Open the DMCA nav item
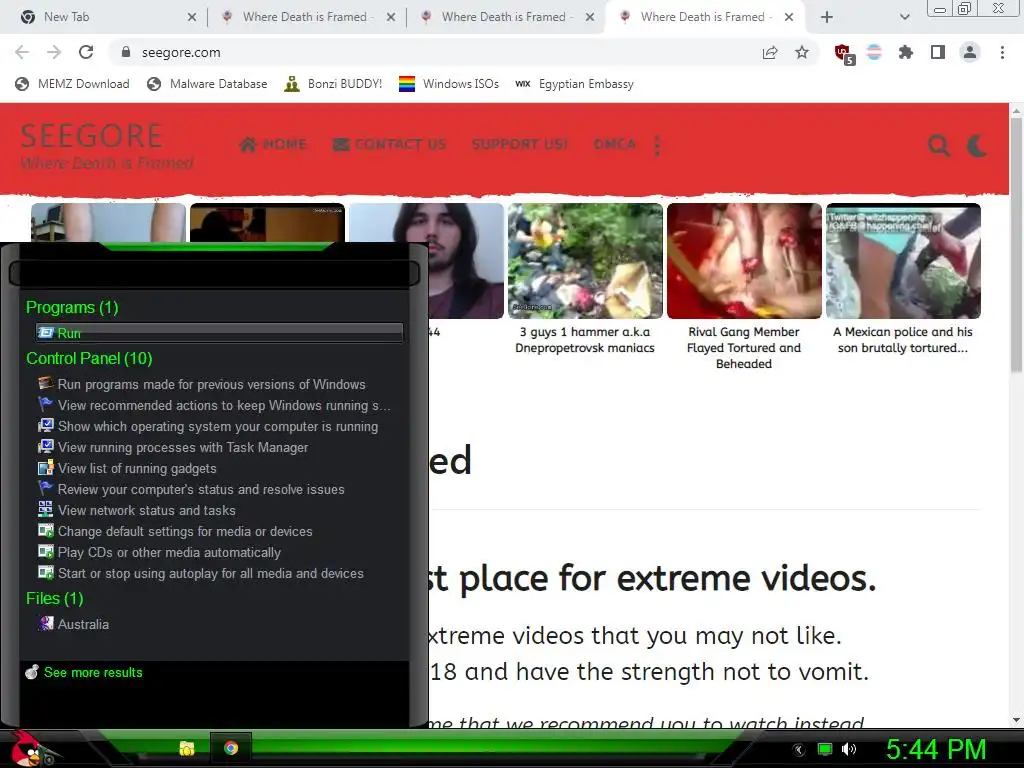1024x768 pixels. tap(615, 144)
